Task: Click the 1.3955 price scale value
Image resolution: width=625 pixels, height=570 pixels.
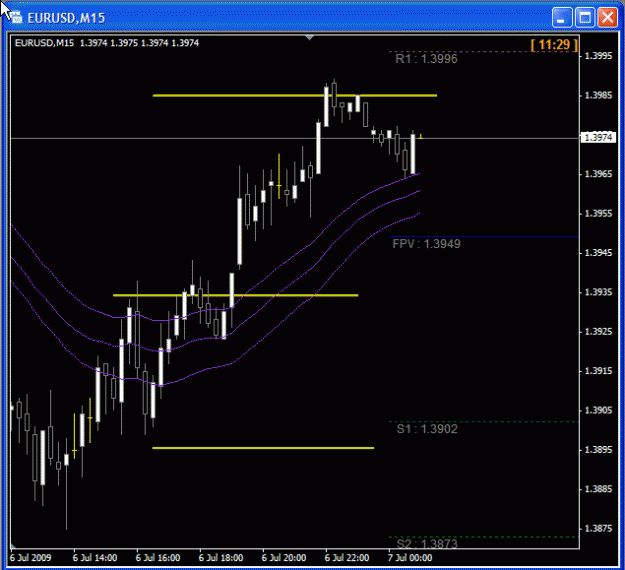Action: tap(598, 214)
